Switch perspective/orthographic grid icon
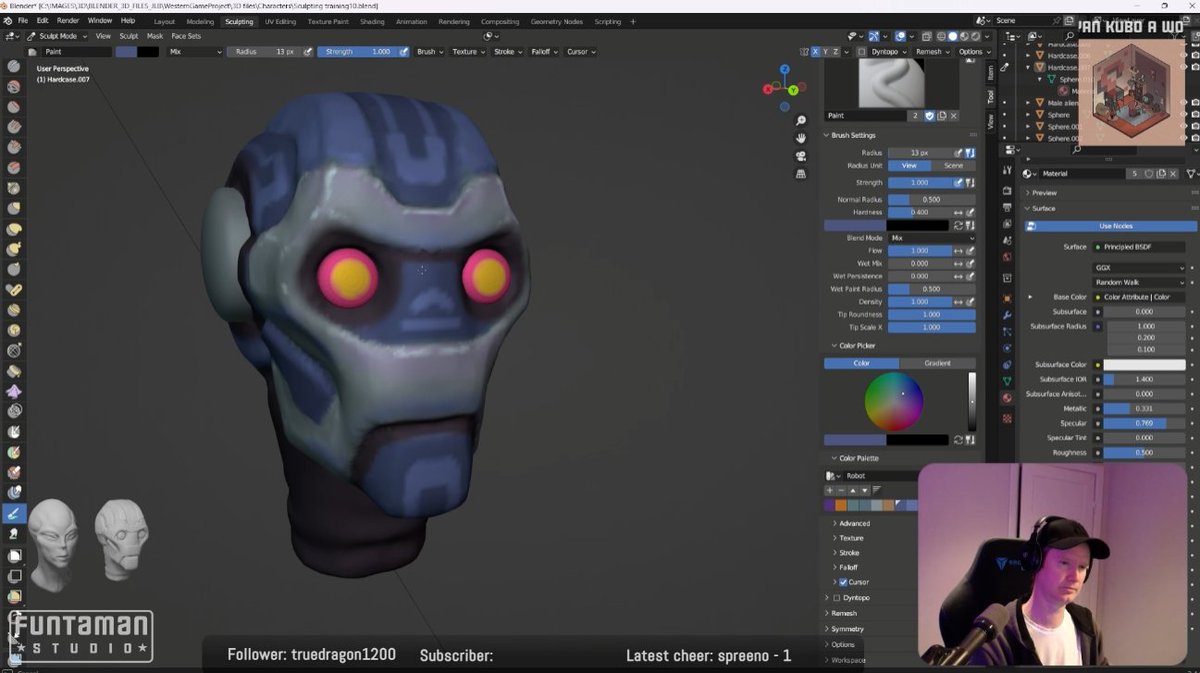 pos(801,174)
